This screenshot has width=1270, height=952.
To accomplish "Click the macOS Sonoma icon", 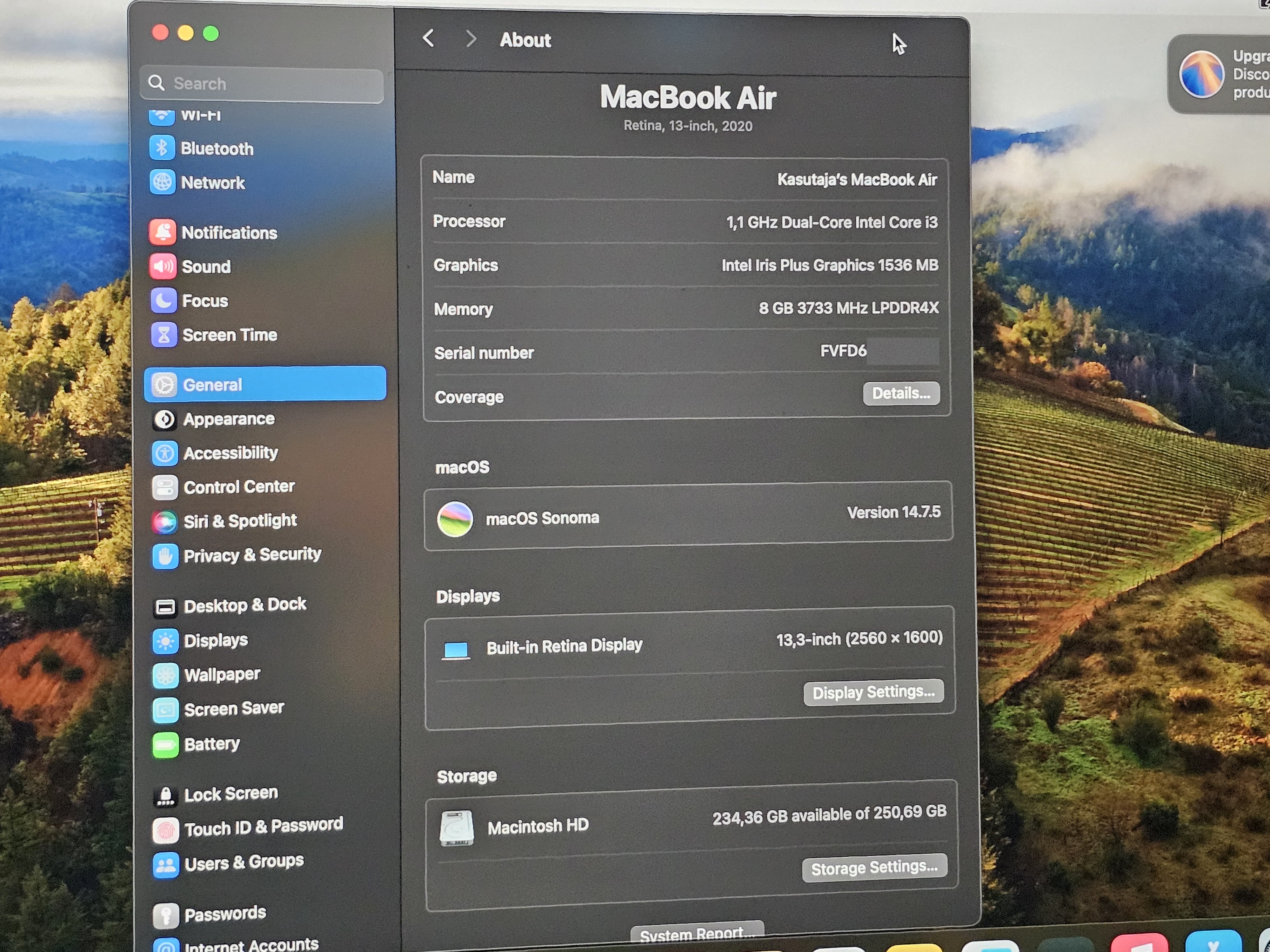I will pos(455,519).
